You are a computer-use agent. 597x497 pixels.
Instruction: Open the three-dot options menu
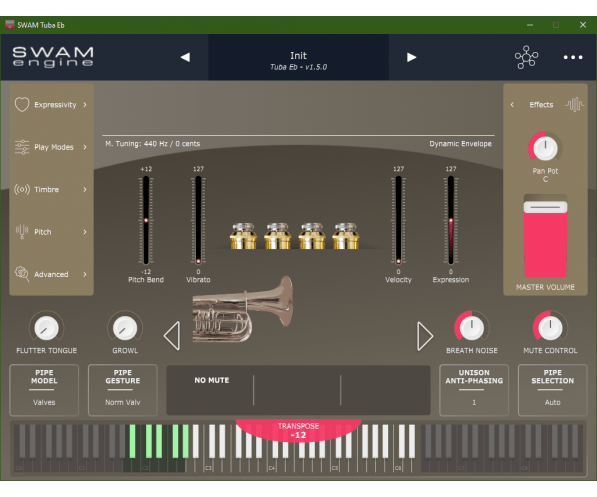tap(573, 57)
